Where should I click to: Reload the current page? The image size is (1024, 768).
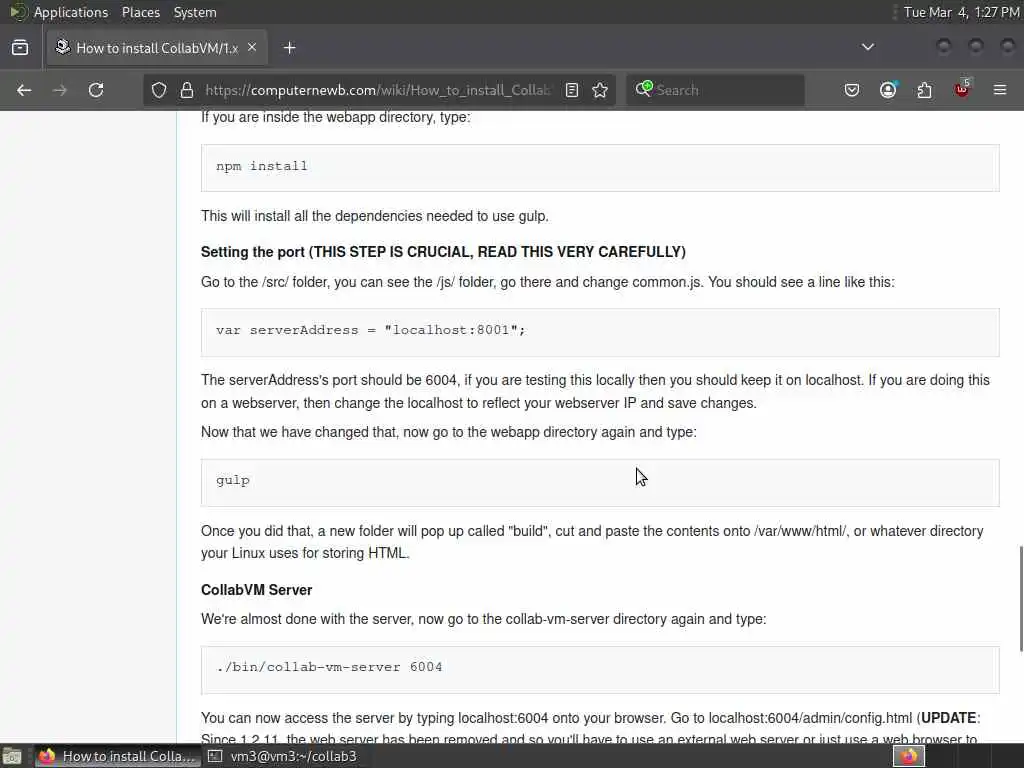point(96,90)
